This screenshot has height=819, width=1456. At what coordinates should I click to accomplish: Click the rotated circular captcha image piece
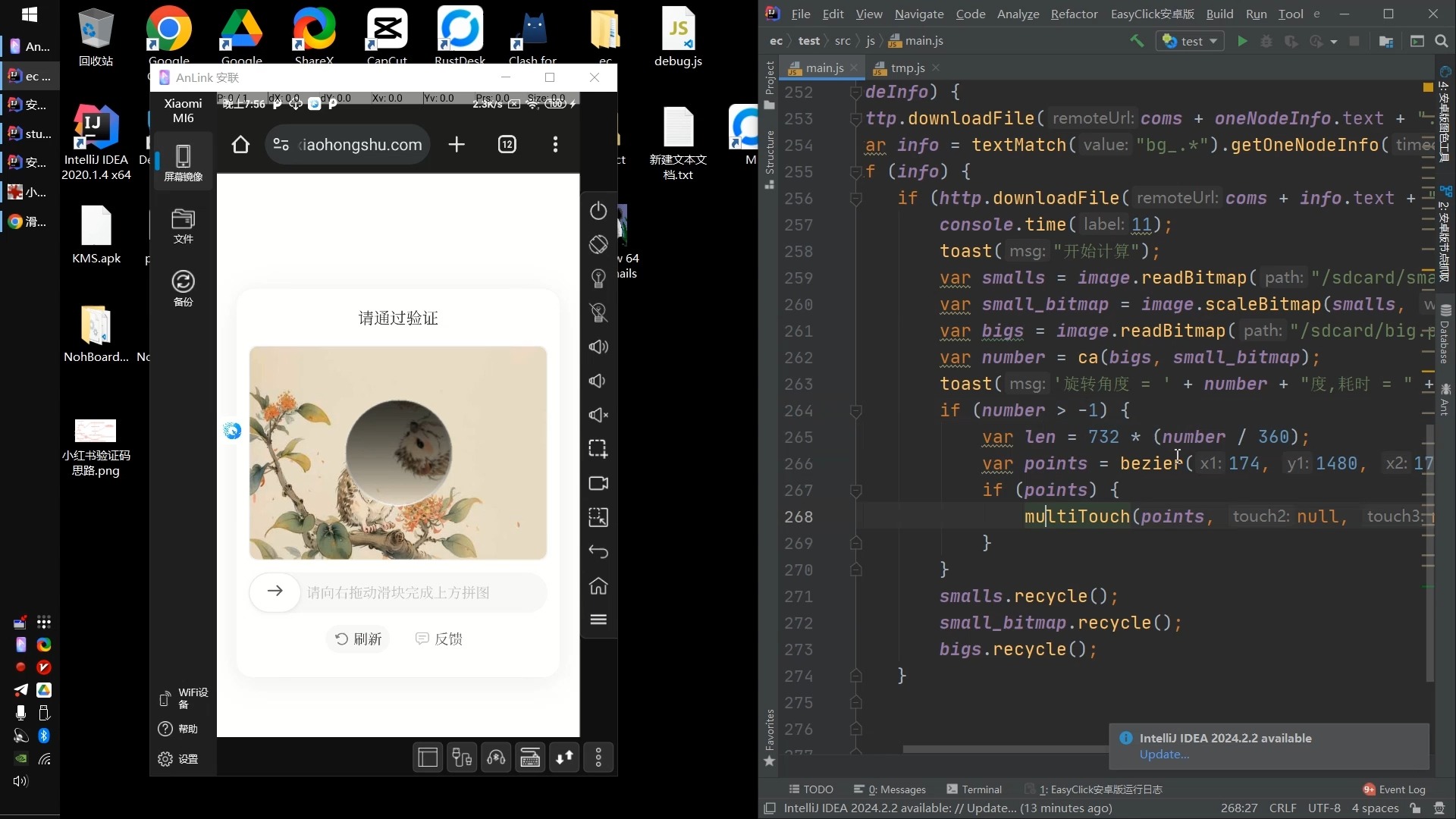tap(398, 453)
